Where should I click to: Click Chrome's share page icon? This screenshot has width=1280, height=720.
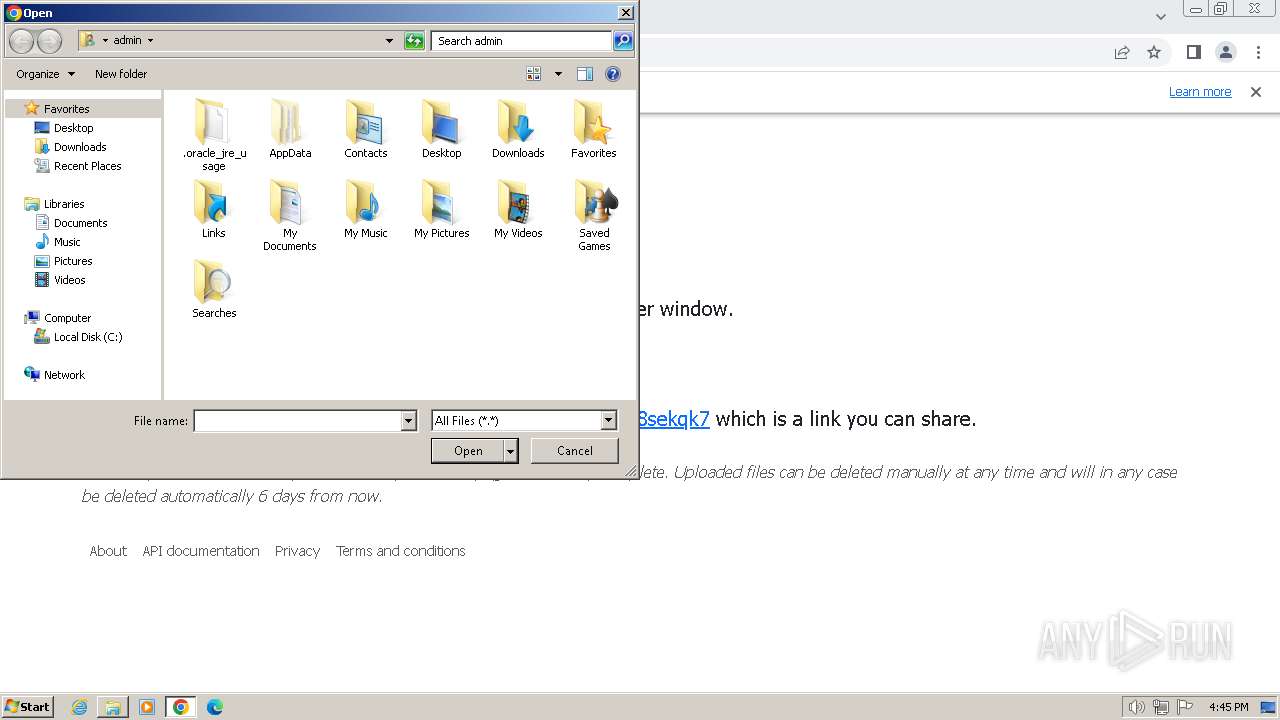click(1122, 52)
